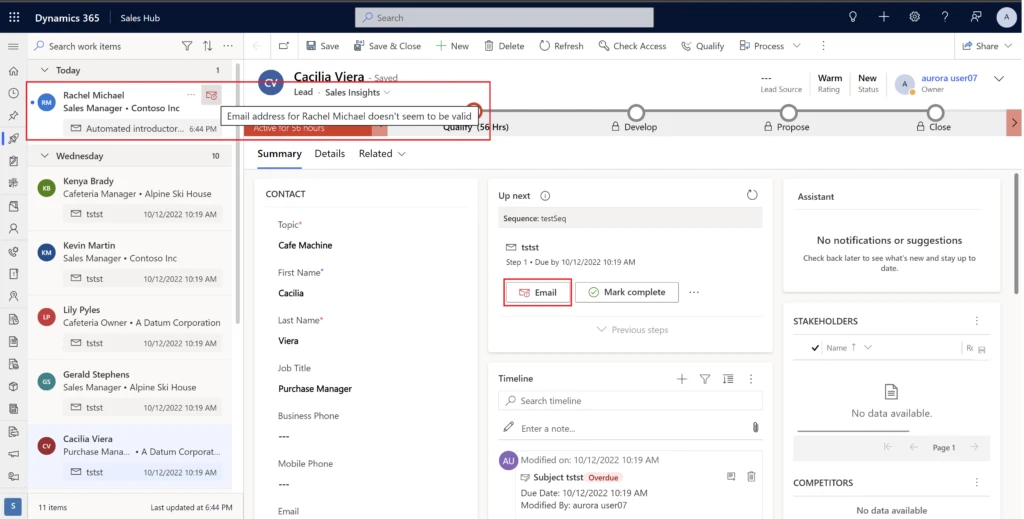Viewport: 1024px width, 519px height.
Task: Click Save in the command bar
Action: [x=323, y=46]
